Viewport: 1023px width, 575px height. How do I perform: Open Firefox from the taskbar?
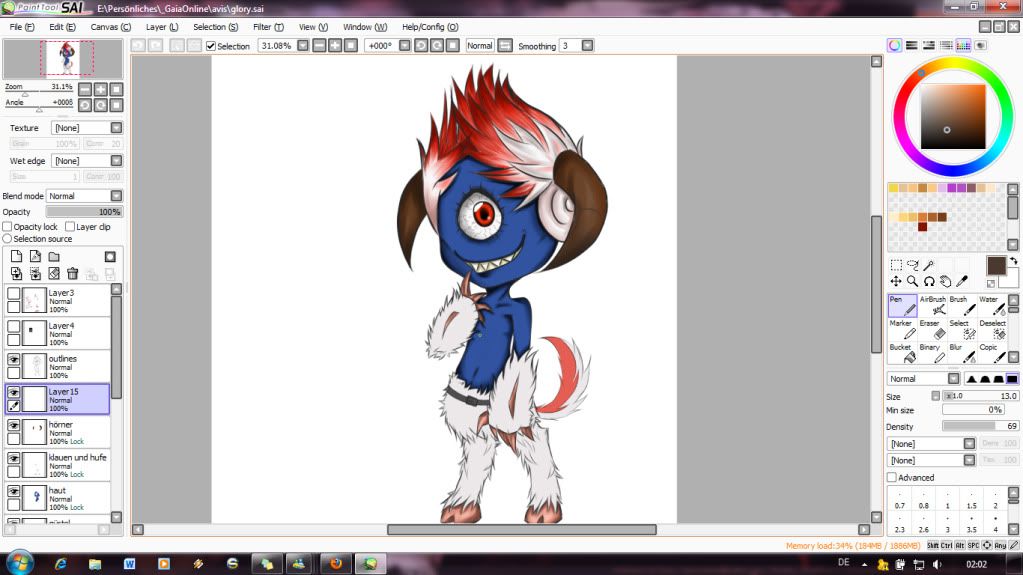click(336, 563)
